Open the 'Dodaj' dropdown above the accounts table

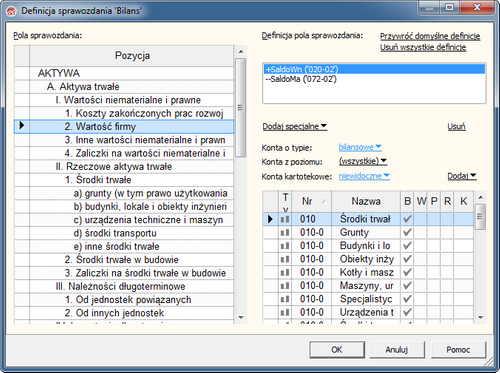coord(462,176)
